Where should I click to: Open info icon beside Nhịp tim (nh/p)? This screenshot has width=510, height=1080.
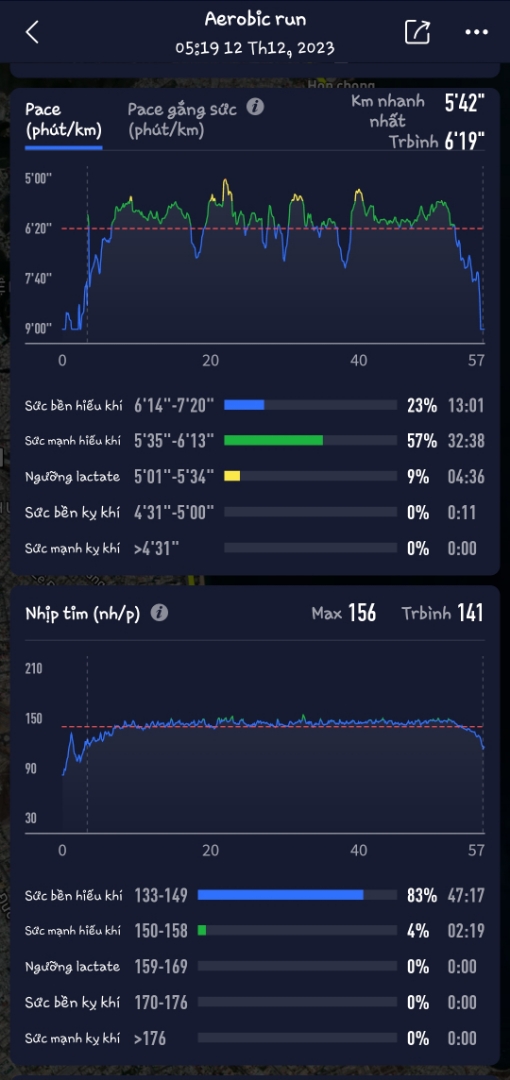point(159,613)
